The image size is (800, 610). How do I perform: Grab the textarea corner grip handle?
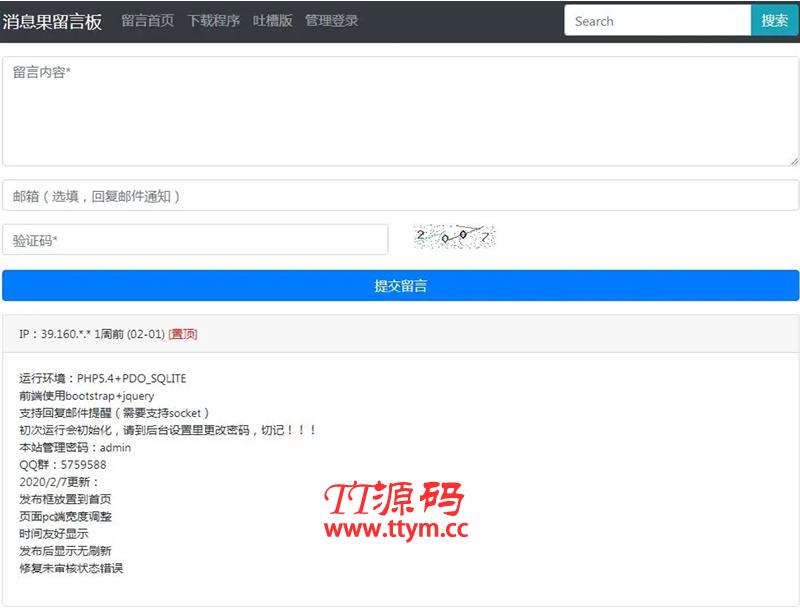click(x=793, y=161)
